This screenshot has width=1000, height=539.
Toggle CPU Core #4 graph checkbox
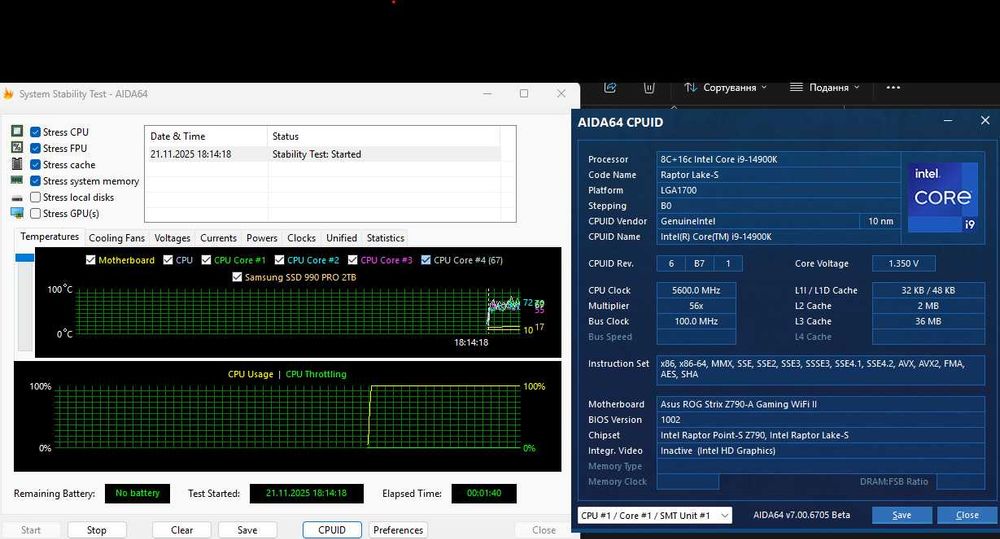click(426, 260)
